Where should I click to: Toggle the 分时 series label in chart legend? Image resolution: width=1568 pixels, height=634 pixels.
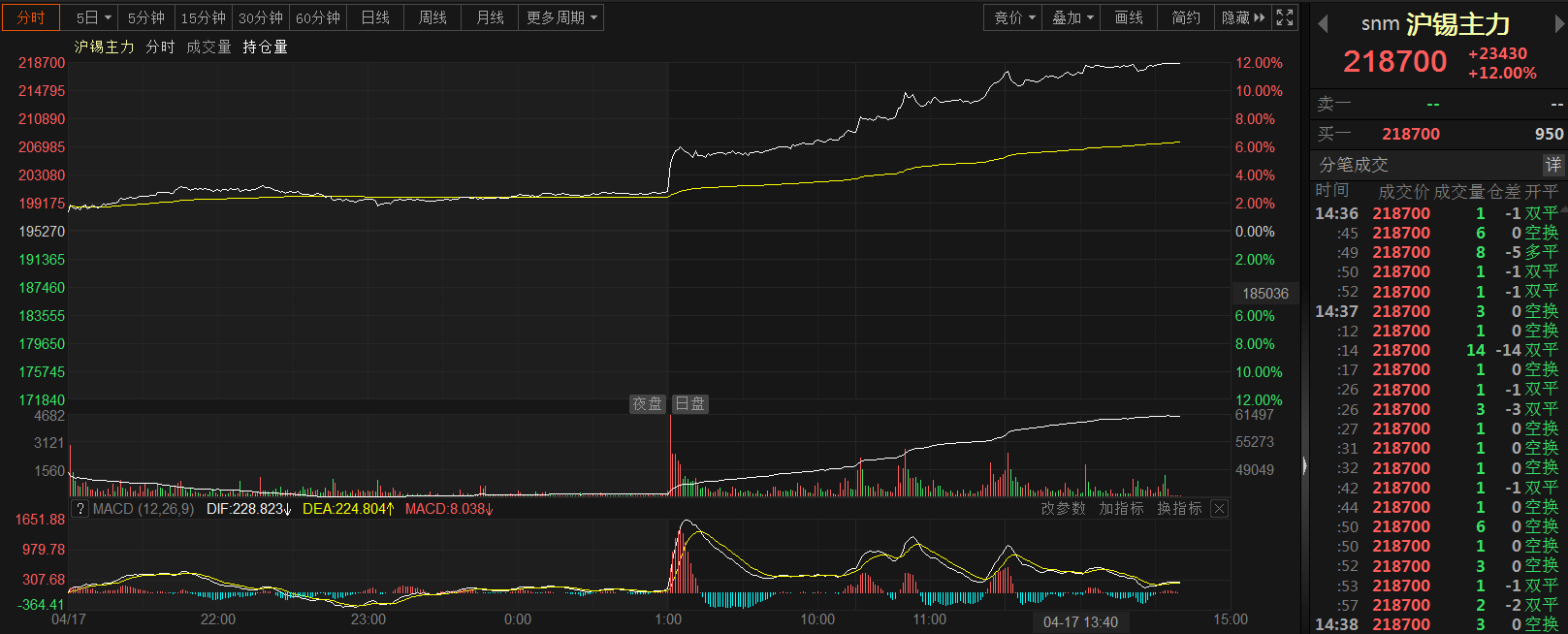pos(160,47)
